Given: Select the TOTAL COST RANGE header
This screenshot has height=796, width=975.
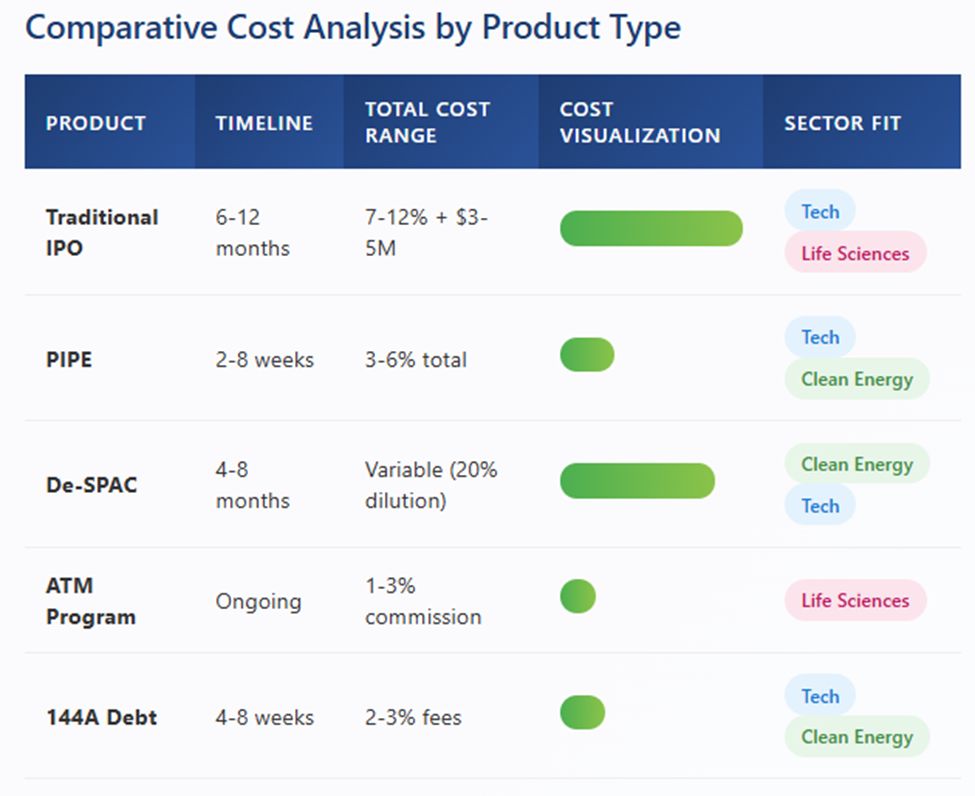Looking at the screenshot, I should tap(427, 122).
